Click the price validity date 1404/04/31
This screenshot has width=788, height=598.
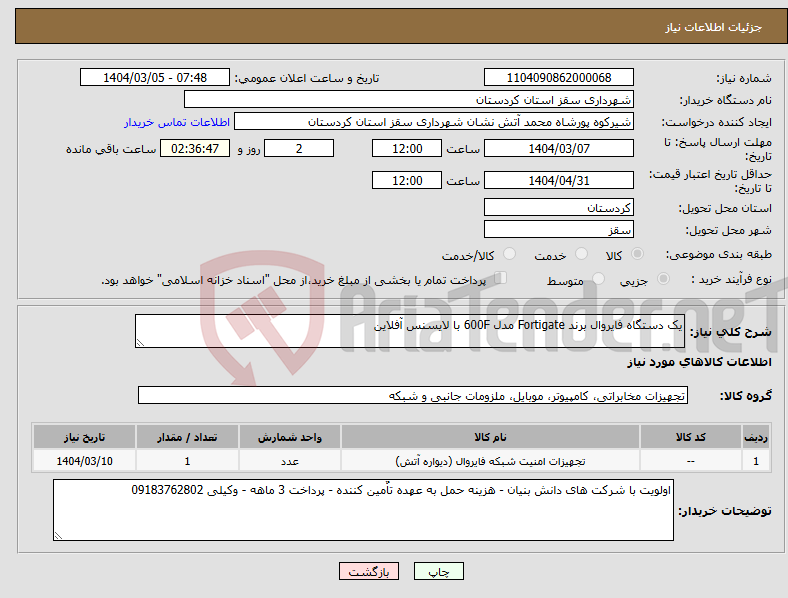coord(559,180)
